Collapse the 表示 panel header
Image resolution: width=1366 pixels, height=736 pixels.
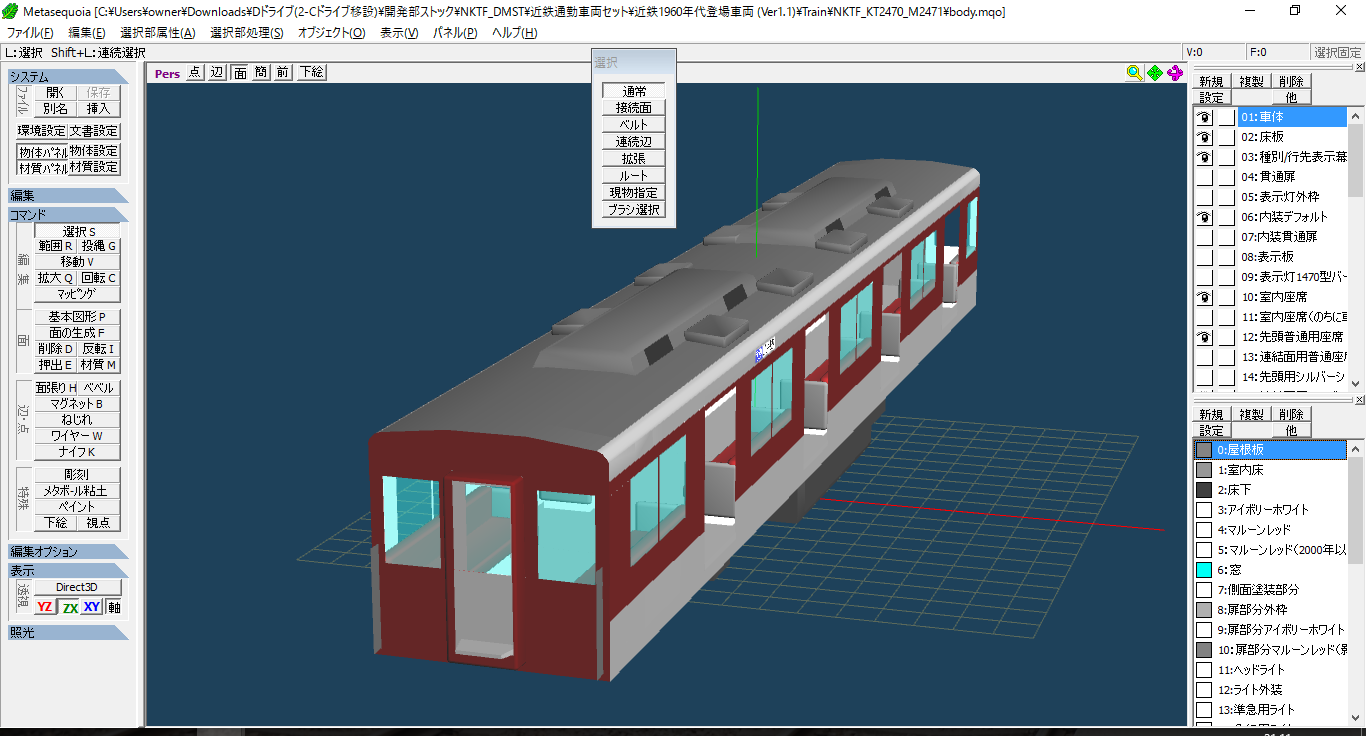67,570
